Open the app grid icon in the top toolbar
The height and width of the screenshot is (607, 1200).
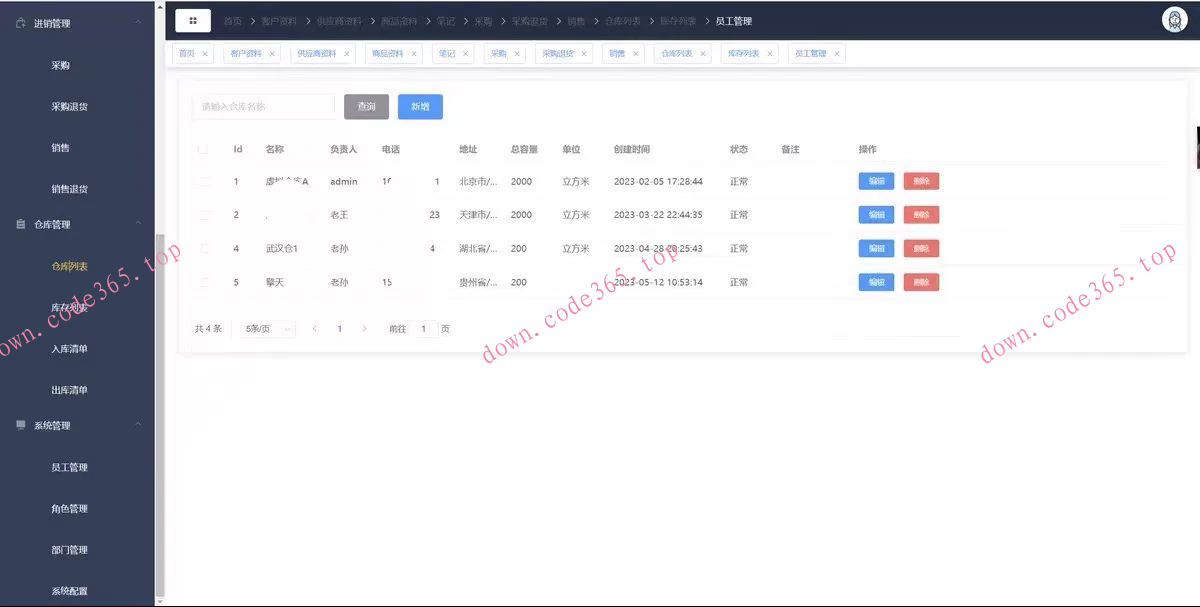click(x=192, y=20)
